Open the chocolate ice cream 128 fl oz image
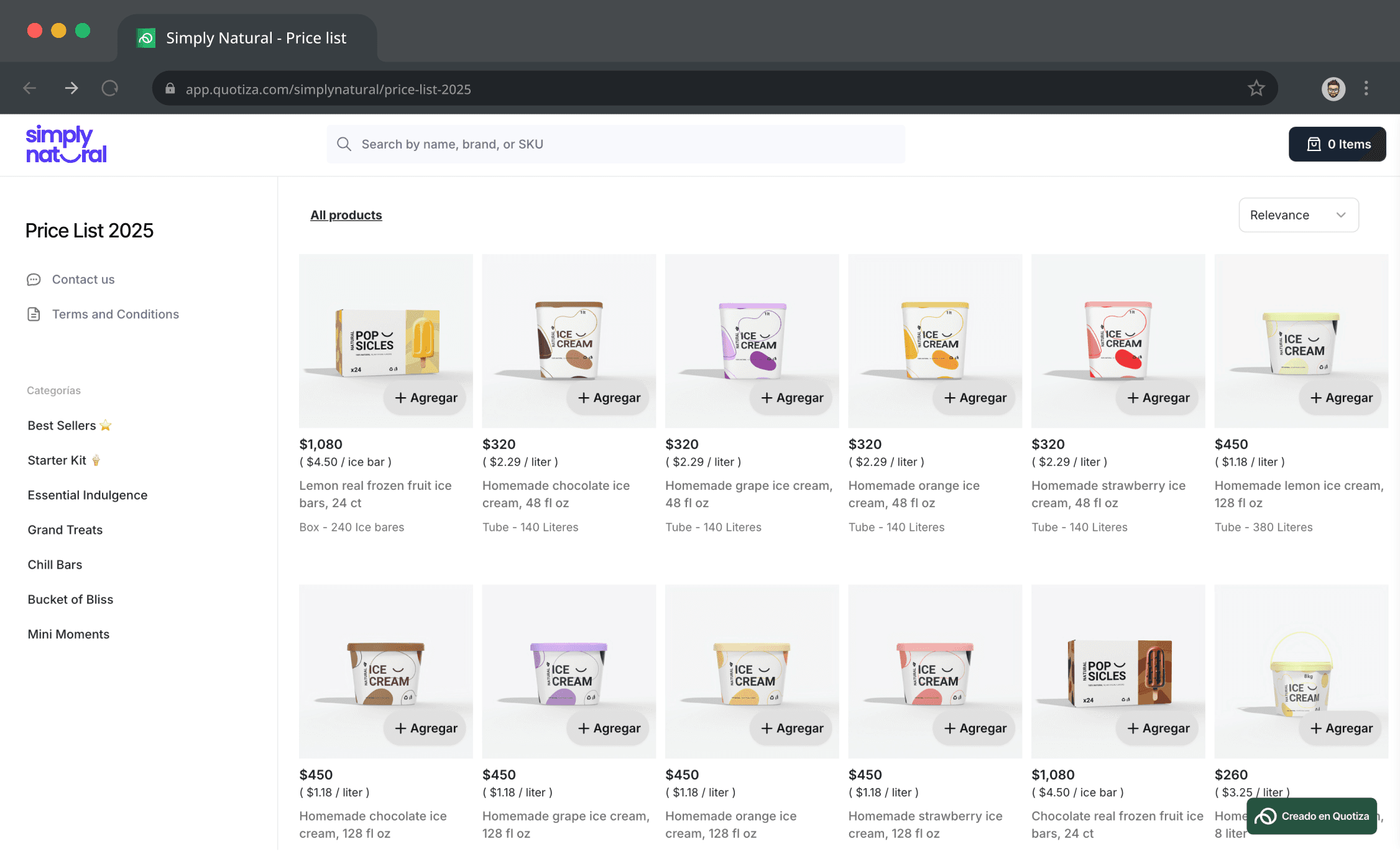 386,671
